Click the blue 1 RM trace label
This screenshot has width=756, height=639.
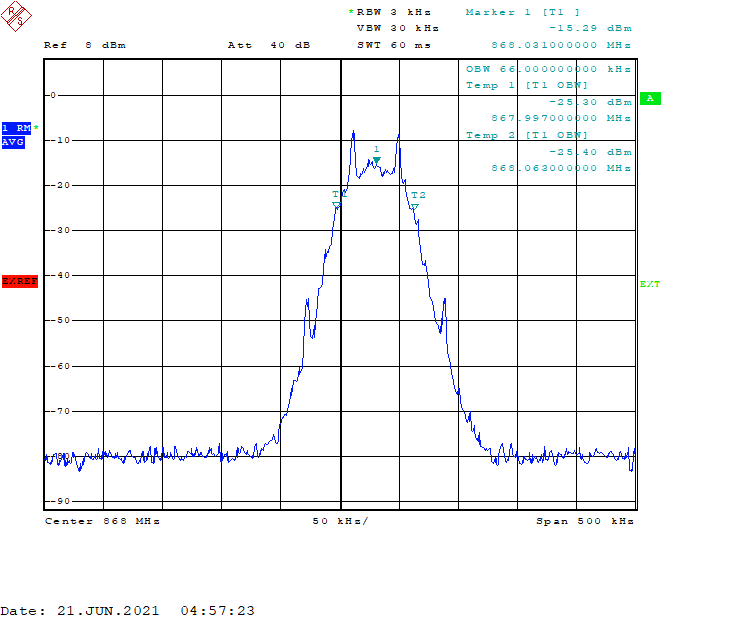(x=16, y=128)
